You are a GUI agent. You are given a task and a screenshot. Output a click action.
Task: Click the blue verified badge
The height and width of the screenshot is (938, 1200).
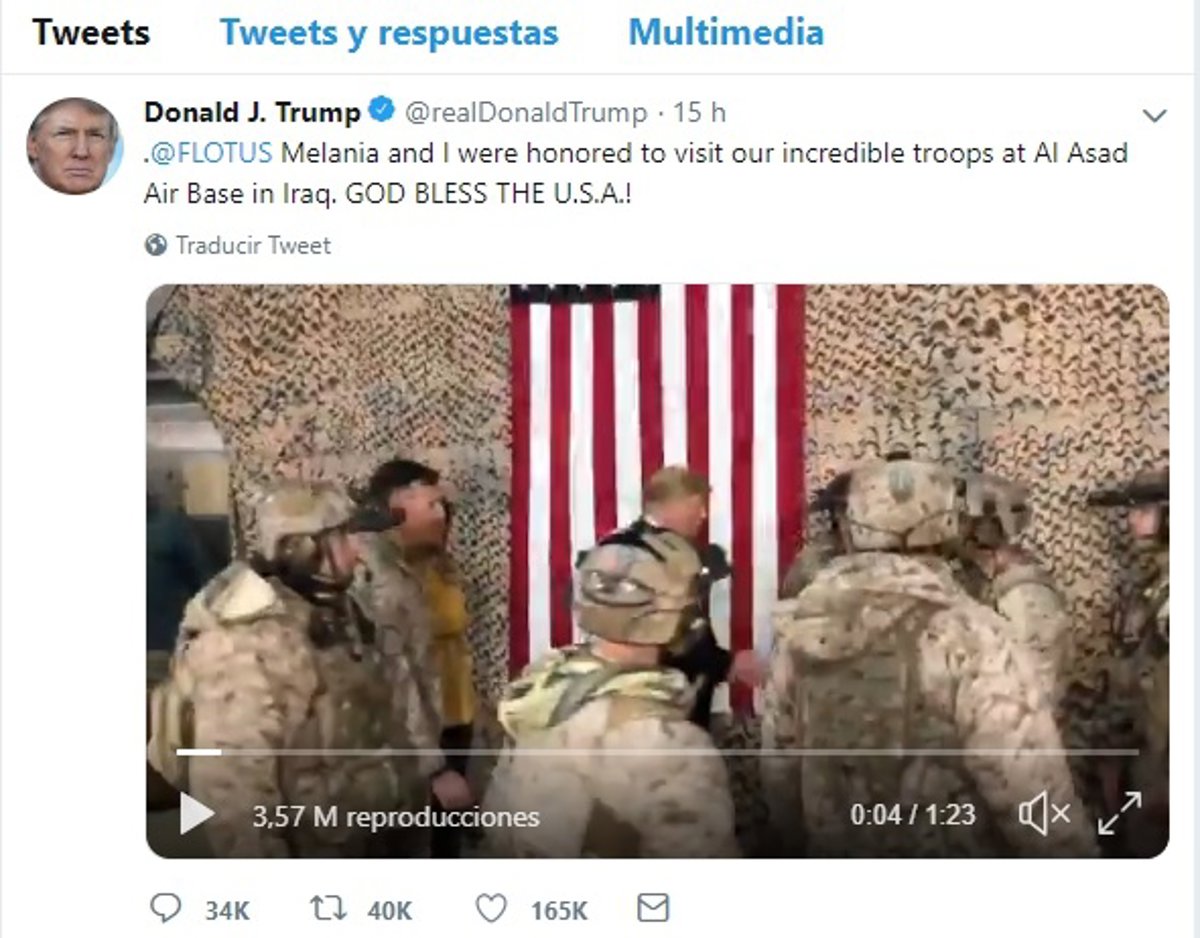pyautogui.click(x=381, y=111)
